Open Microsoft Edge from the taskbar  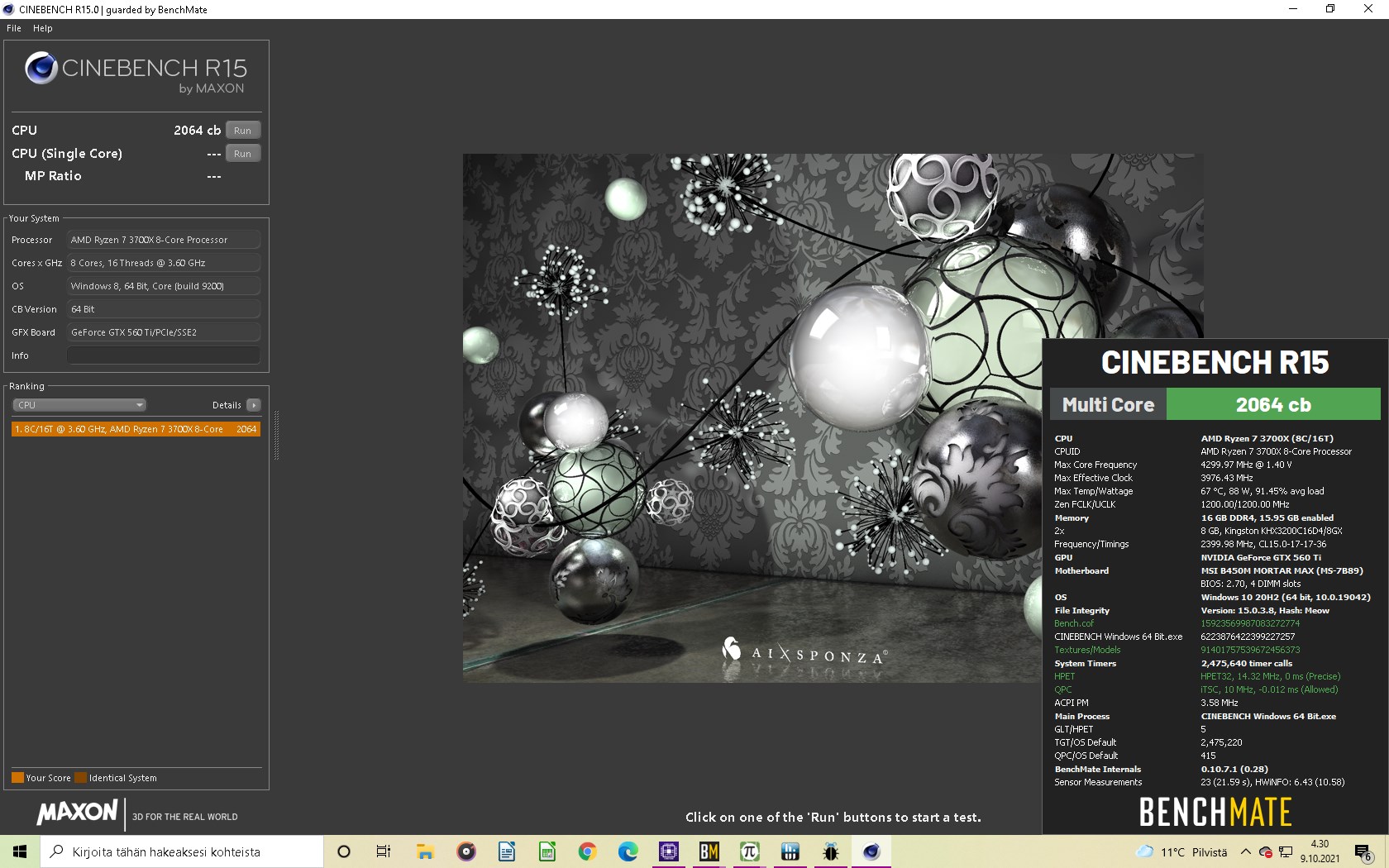coord(628,851)
